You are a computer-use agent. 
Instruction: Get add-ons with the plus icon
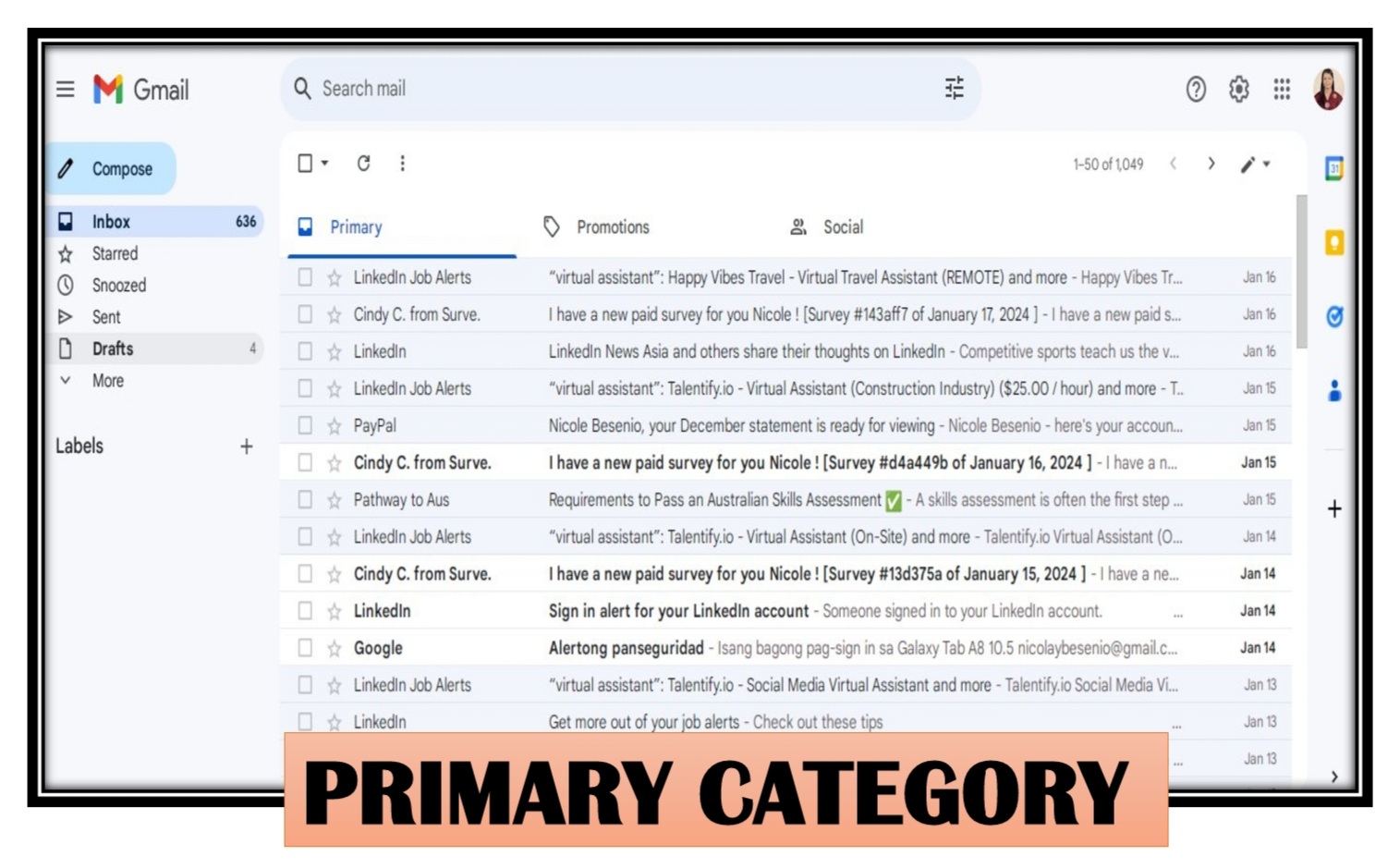pos(1334,508)
